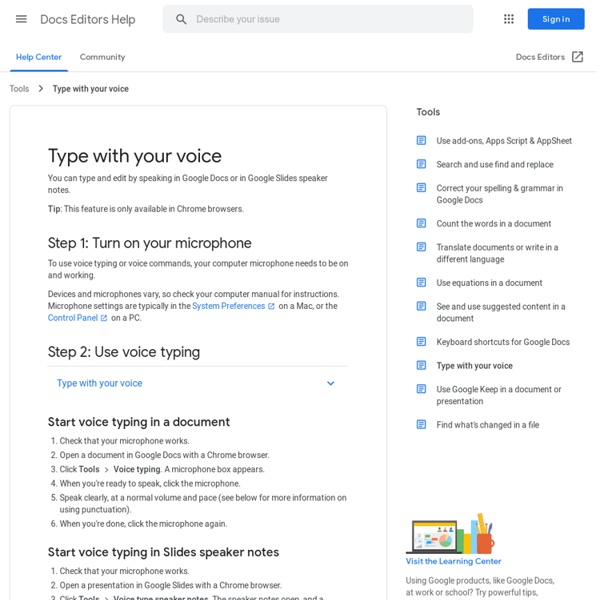Viewport: 600px width, 600px height.
Task: Click the Type with your voice breadcrumb text
Action: click(90, 89)
